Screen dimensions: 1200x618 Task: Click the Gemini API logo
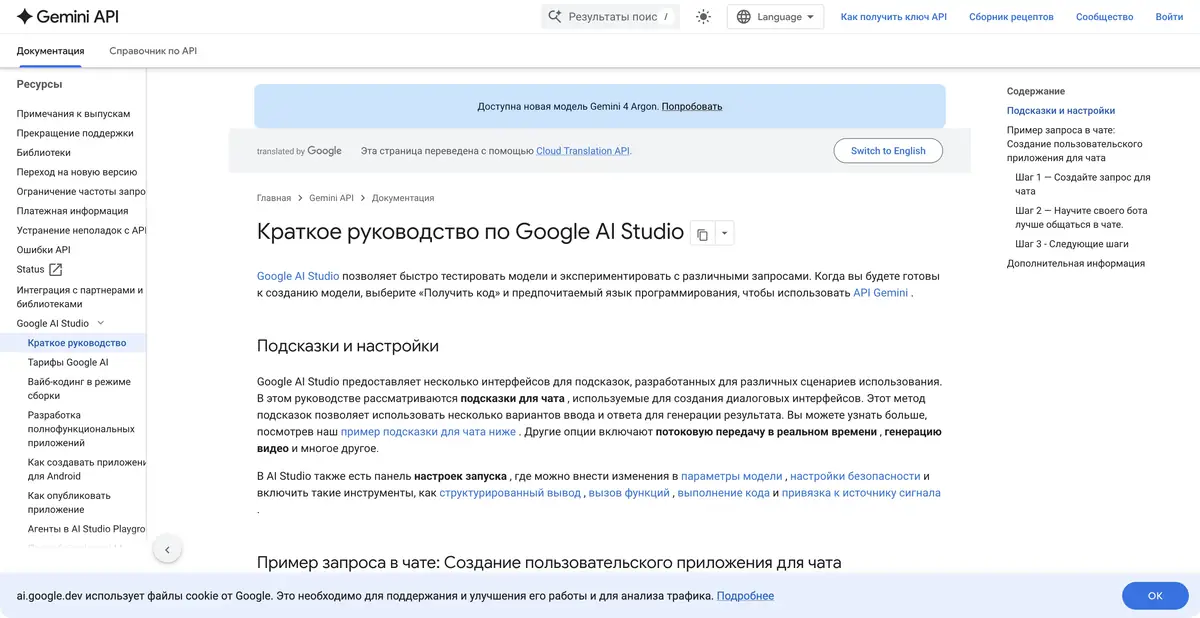coord(69,16)
